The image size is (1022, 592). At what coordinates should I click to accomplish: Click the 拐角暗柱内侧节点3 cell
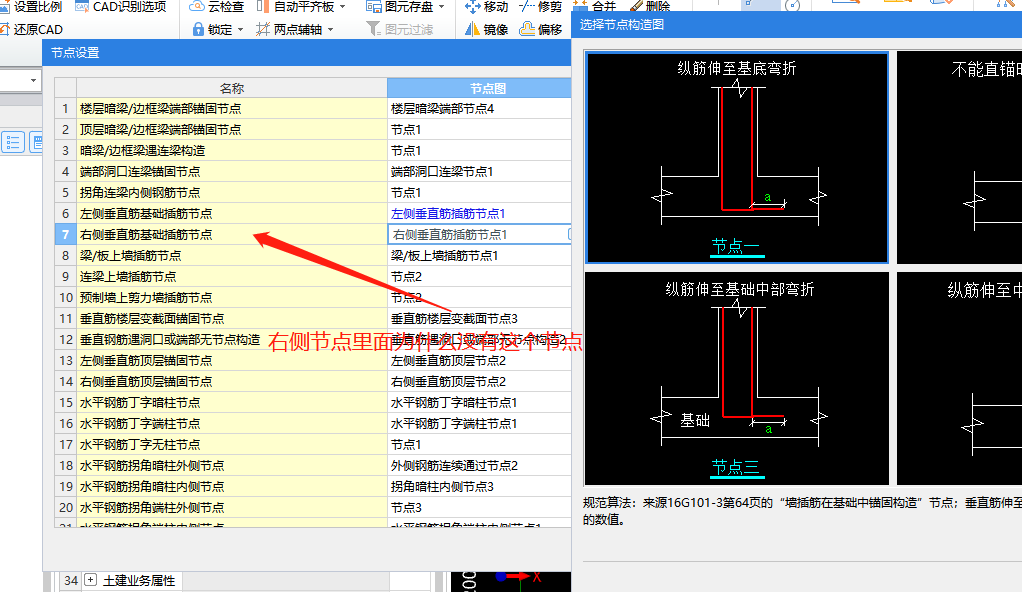479,486
